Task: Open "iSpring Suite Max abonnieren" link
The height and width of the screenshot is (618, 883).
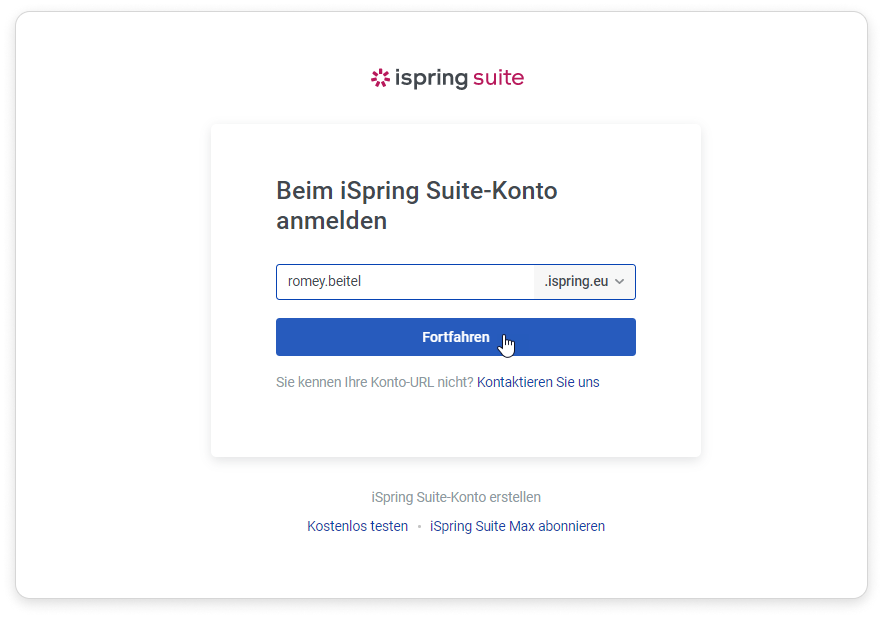Action: click(x=517, y=526)
